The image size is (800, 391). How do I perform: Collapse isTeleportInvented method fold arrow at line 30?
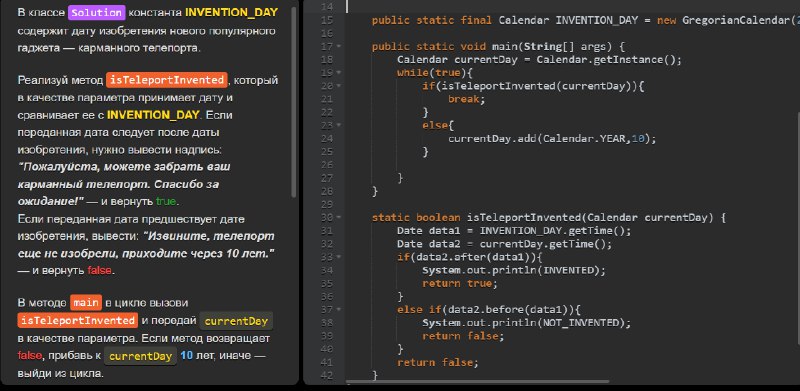[339, 217]
